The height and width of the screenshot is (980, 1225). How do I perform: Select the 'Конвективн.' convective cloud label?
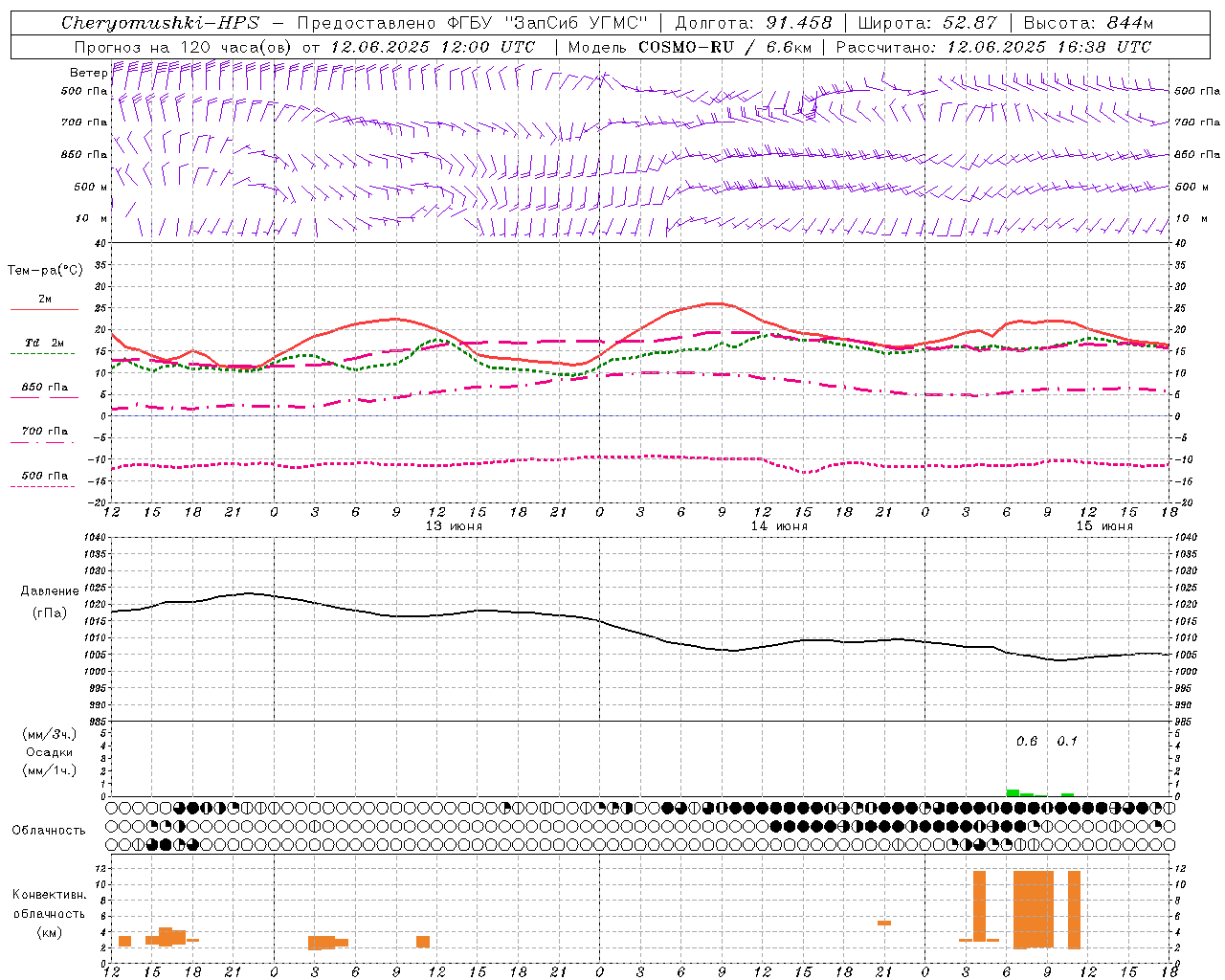click(50, 895)
